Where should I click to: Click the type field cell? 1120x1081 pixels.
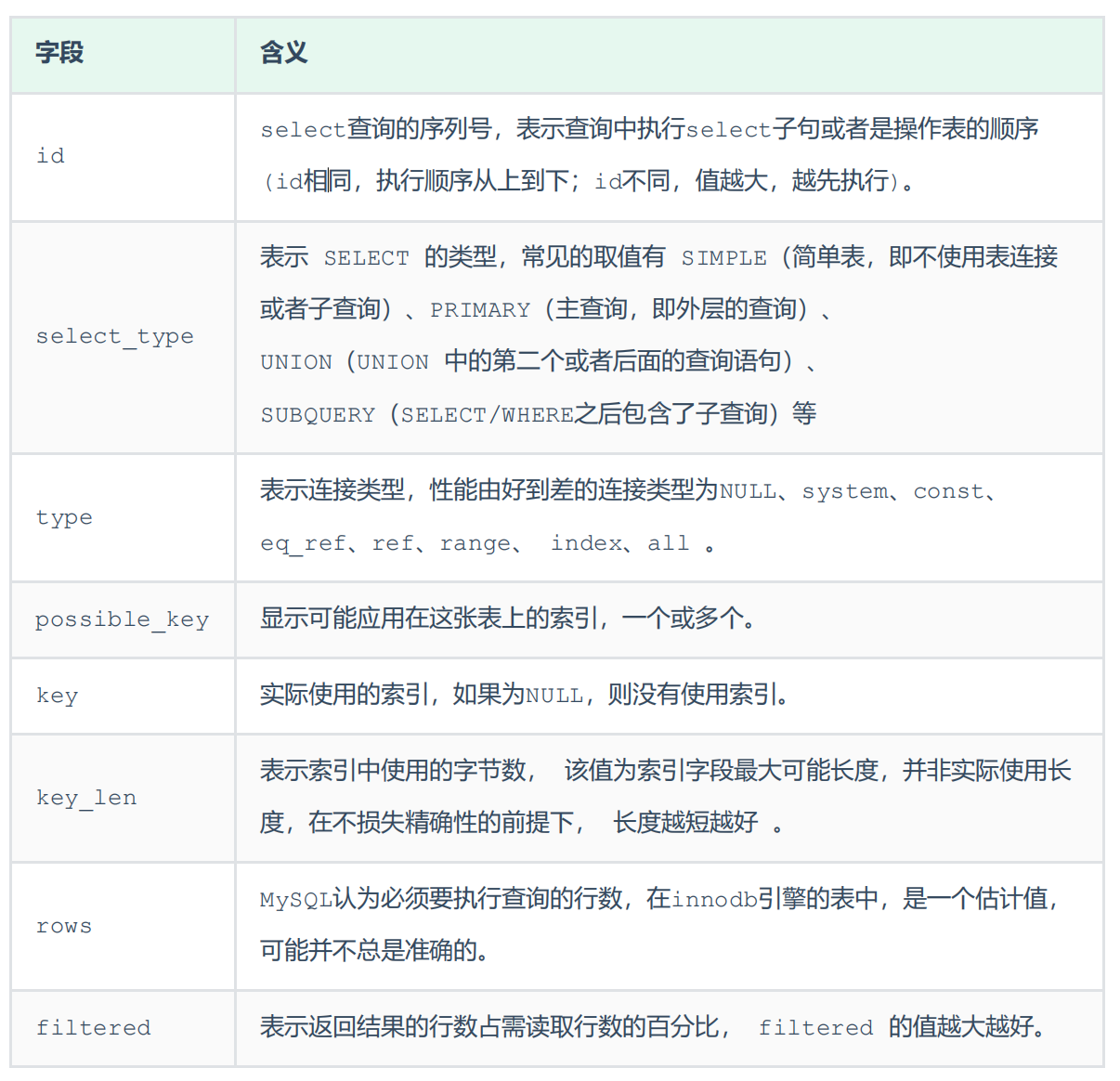(x=123, y=517)
